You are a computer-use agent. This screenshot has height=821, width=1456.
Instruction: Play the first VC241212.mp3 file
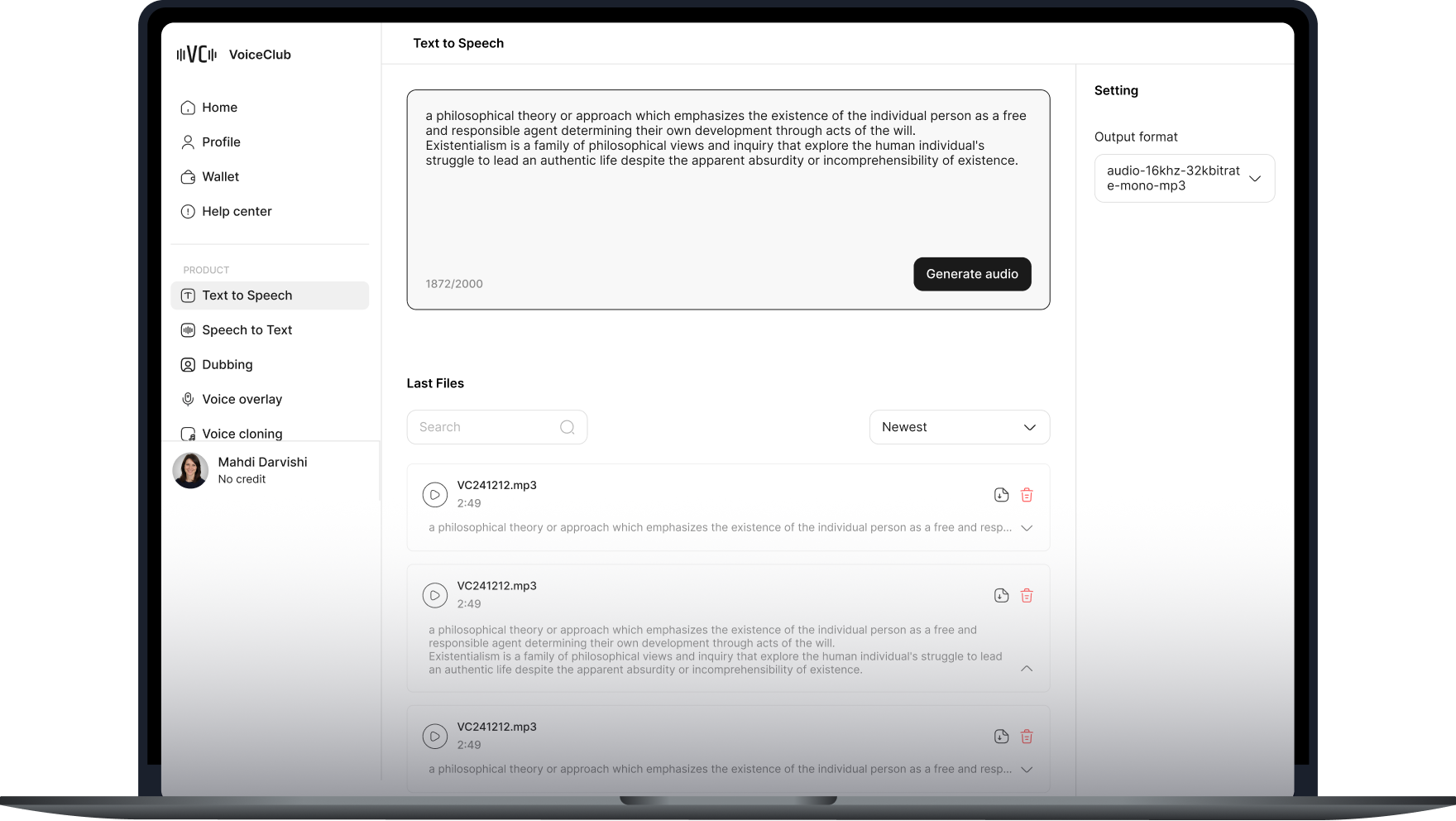pos(434,495)
